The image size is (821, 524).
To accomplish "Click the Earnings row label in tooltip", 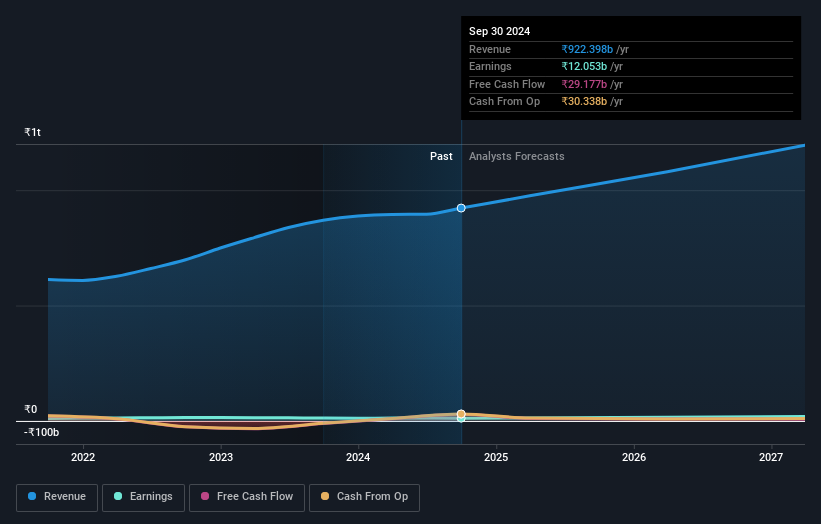I will coord(490,66).
